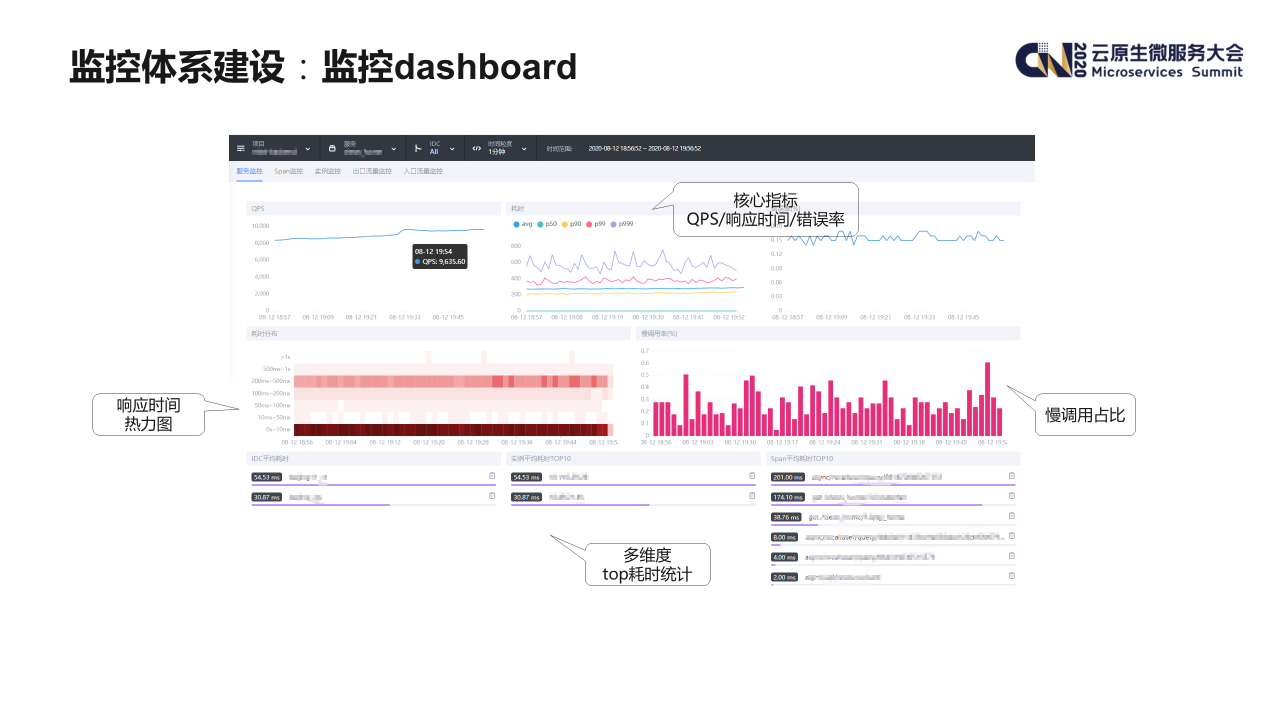
Task: Click the 耗时分布 heatmap panel title
Action: click(265, 333)
